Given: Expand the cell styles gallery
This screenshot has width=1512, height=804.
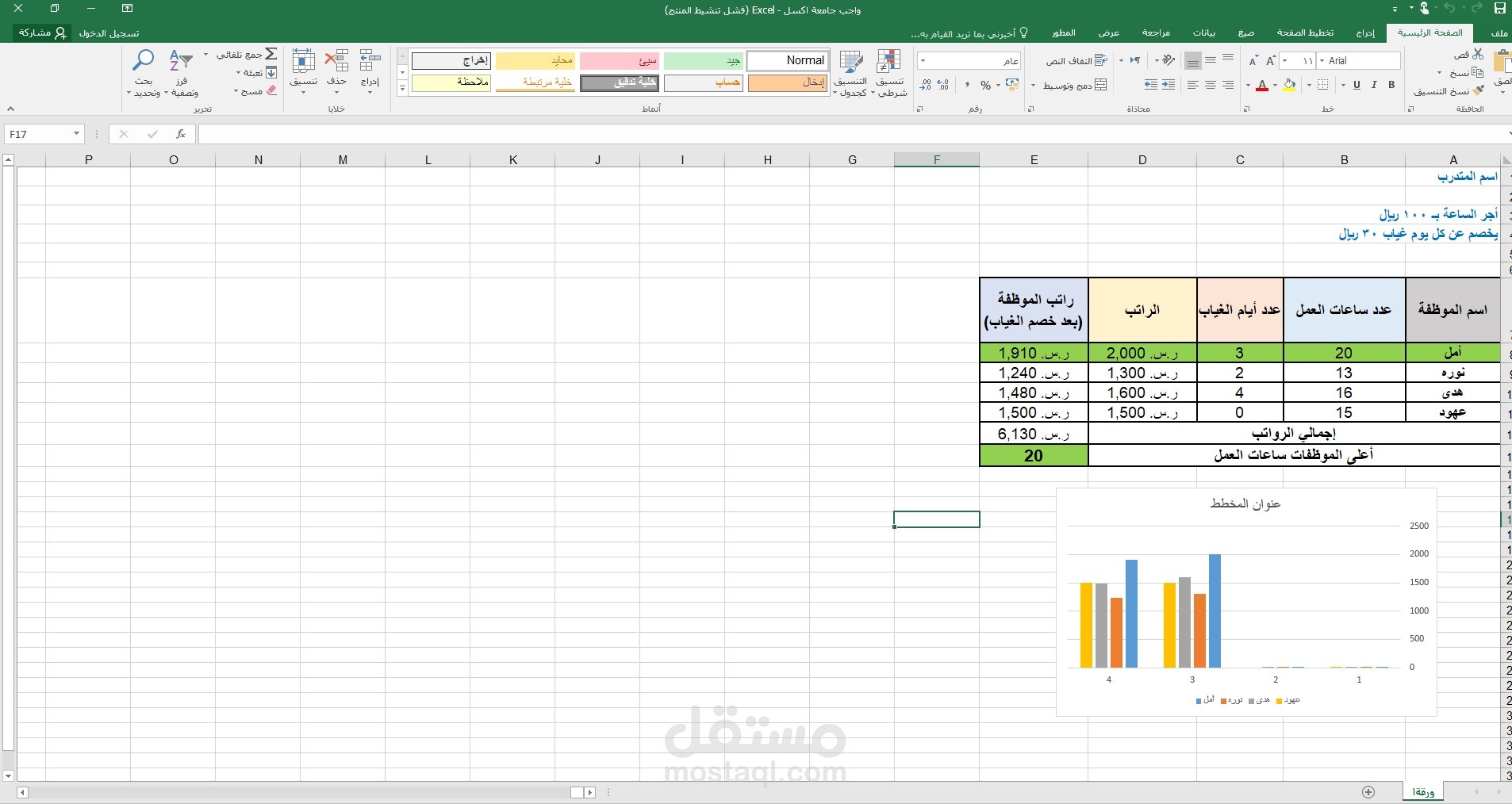Looking at the screenshot, I should click(x=402, y=88).
